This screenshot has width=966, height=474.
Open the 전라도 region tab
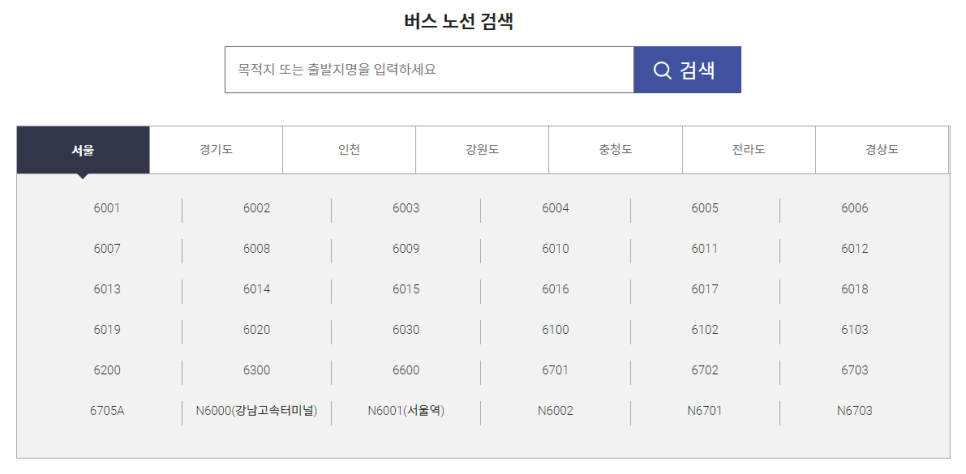coord(748,150)
